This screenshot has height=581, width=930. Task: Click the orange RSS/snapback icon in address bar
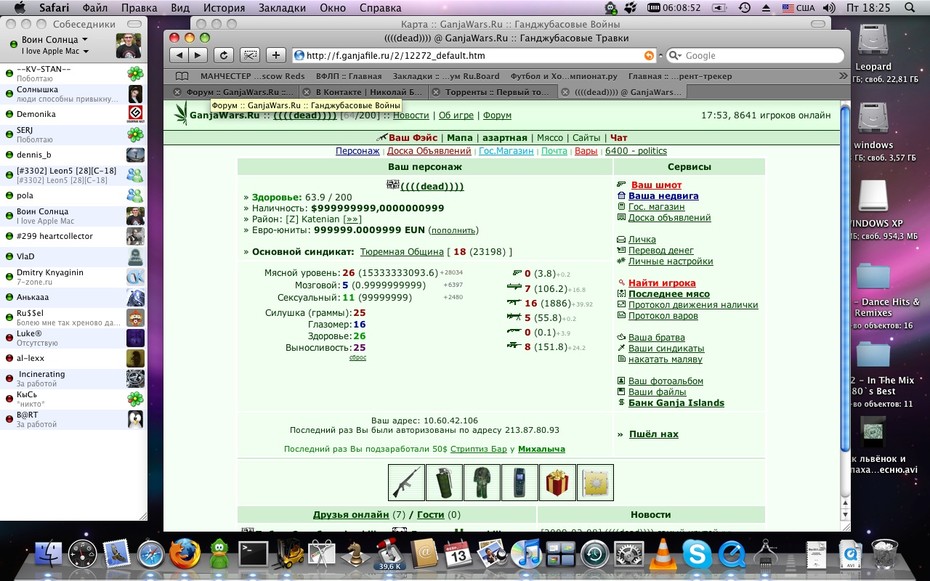[x=649, y=55]
